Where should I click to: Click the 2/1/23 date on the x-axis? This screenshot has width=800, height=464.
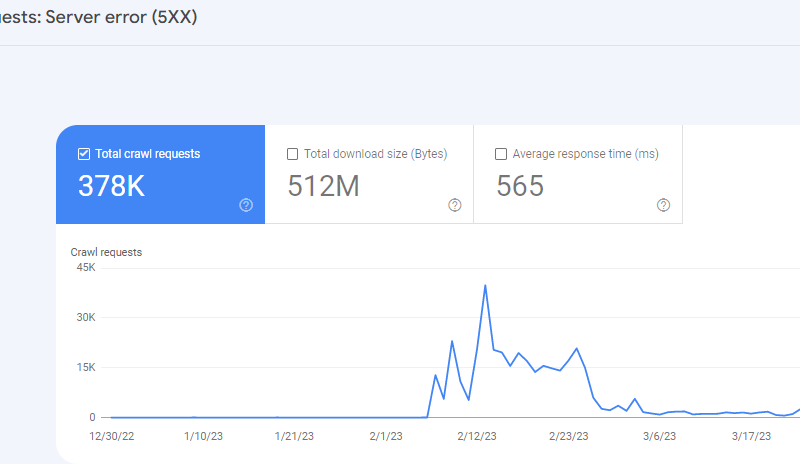[386, 436]
